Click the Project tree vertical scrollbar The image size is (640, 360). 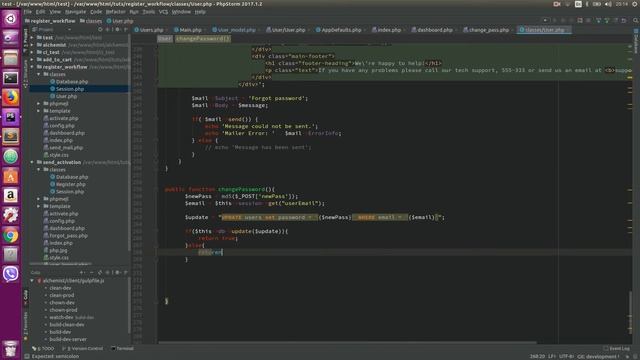pyautogui.click(x=129, y=143)
